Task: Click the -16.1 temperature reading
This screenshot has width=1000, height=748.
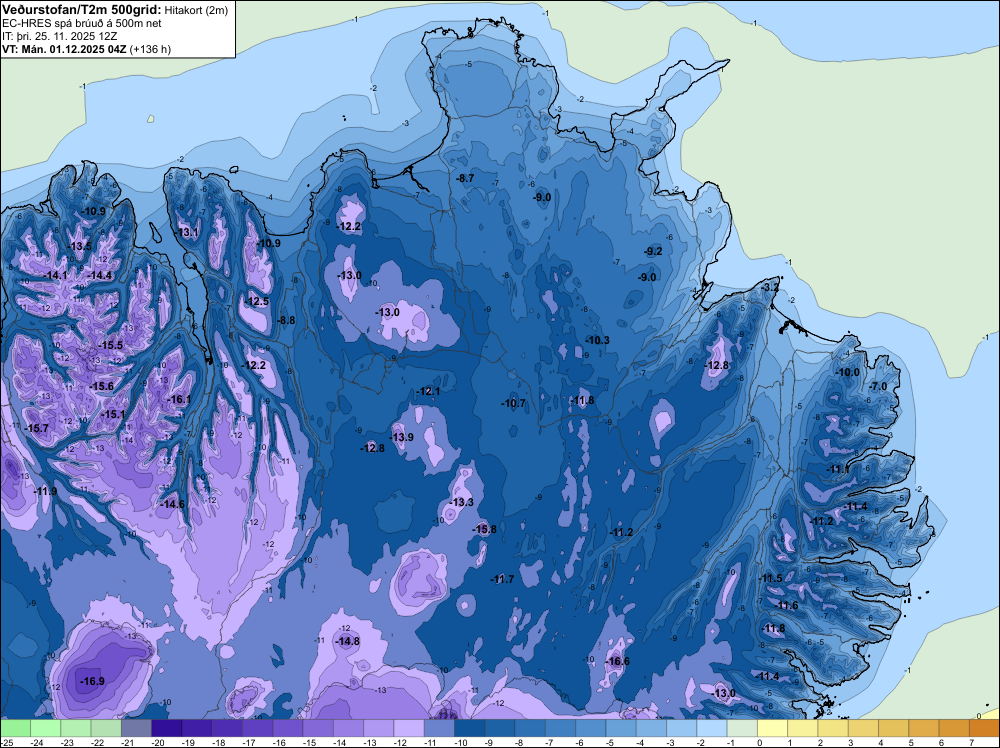Action: tap(179, 399)
